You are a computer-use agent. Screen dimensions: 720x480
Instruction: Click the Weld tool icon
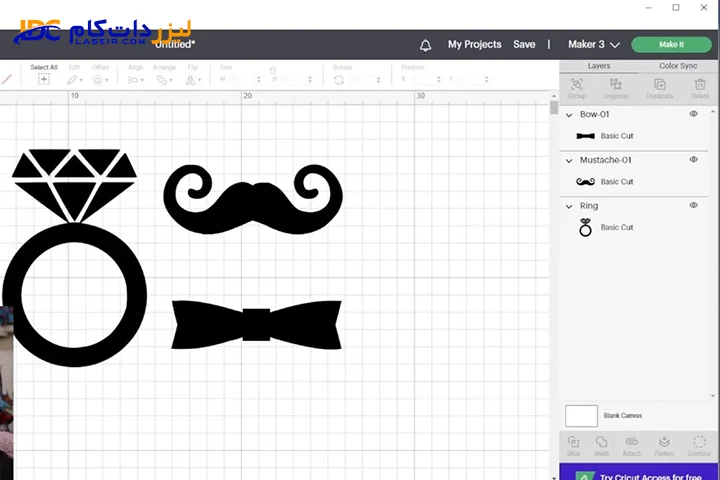[602, 442]
